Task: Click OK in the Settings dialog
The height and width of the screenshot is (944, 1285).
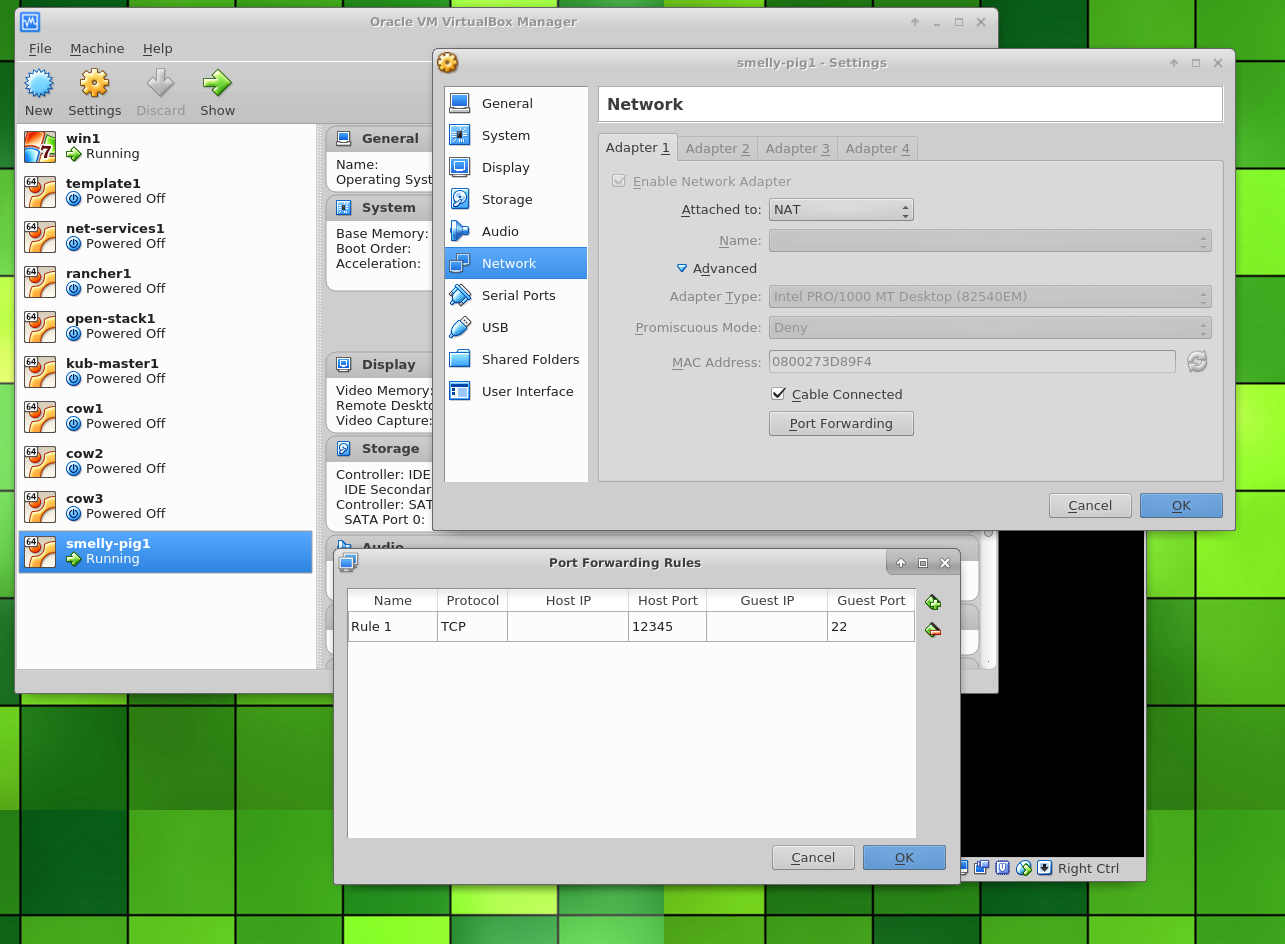Action: click(x=1181, y=505)
